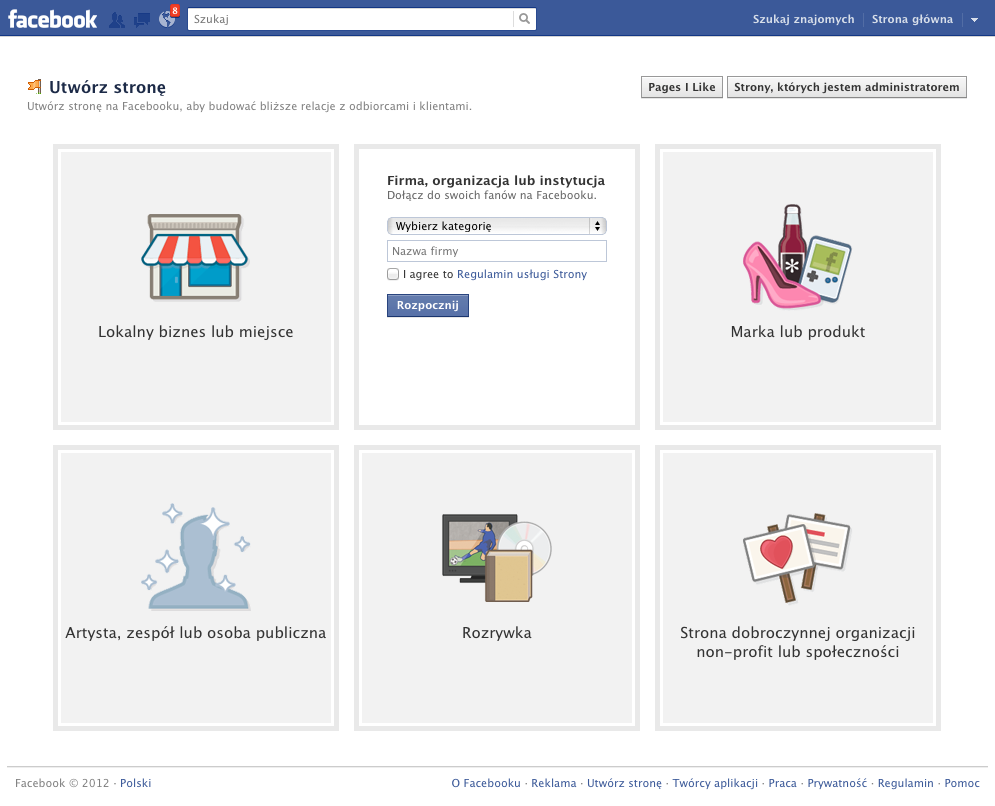Open the messages icon
This screenshot has height=806, width=995.
click(x=142, y=20)
